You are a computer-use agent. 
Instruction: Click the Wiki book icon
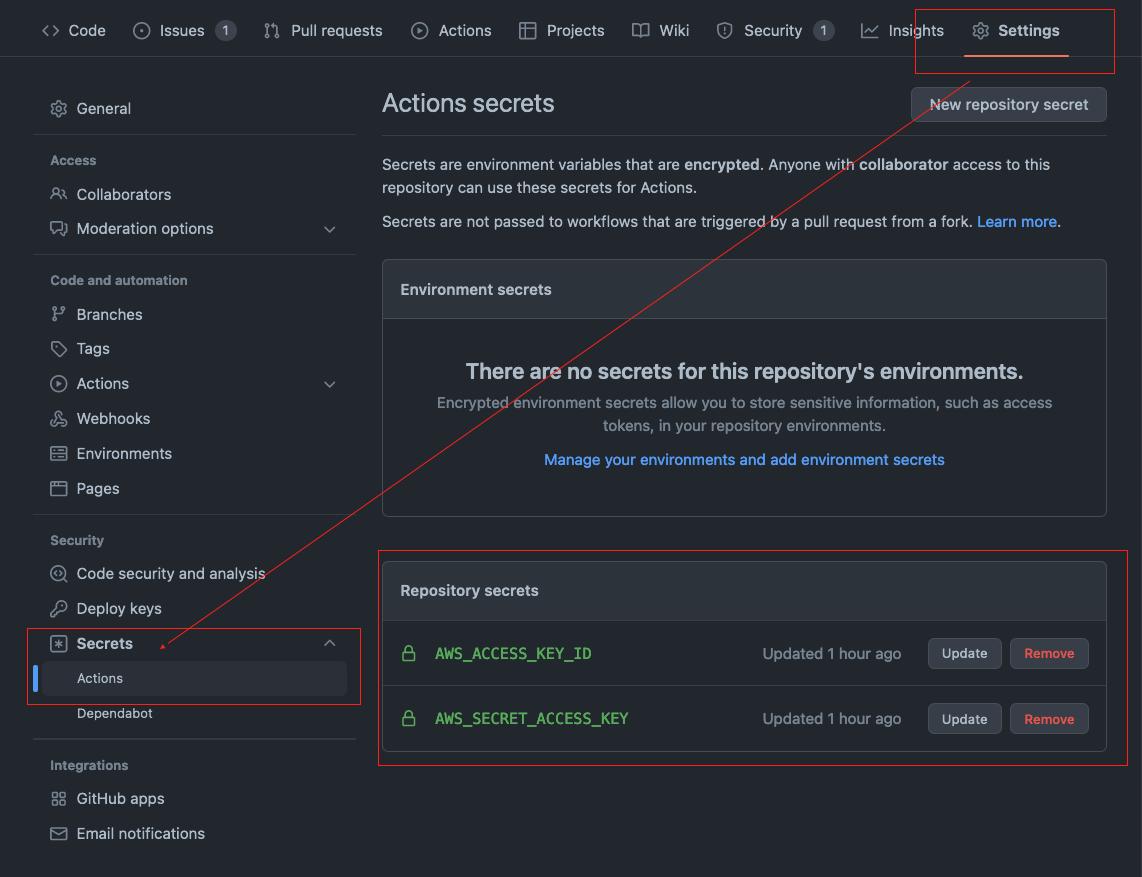640,31
